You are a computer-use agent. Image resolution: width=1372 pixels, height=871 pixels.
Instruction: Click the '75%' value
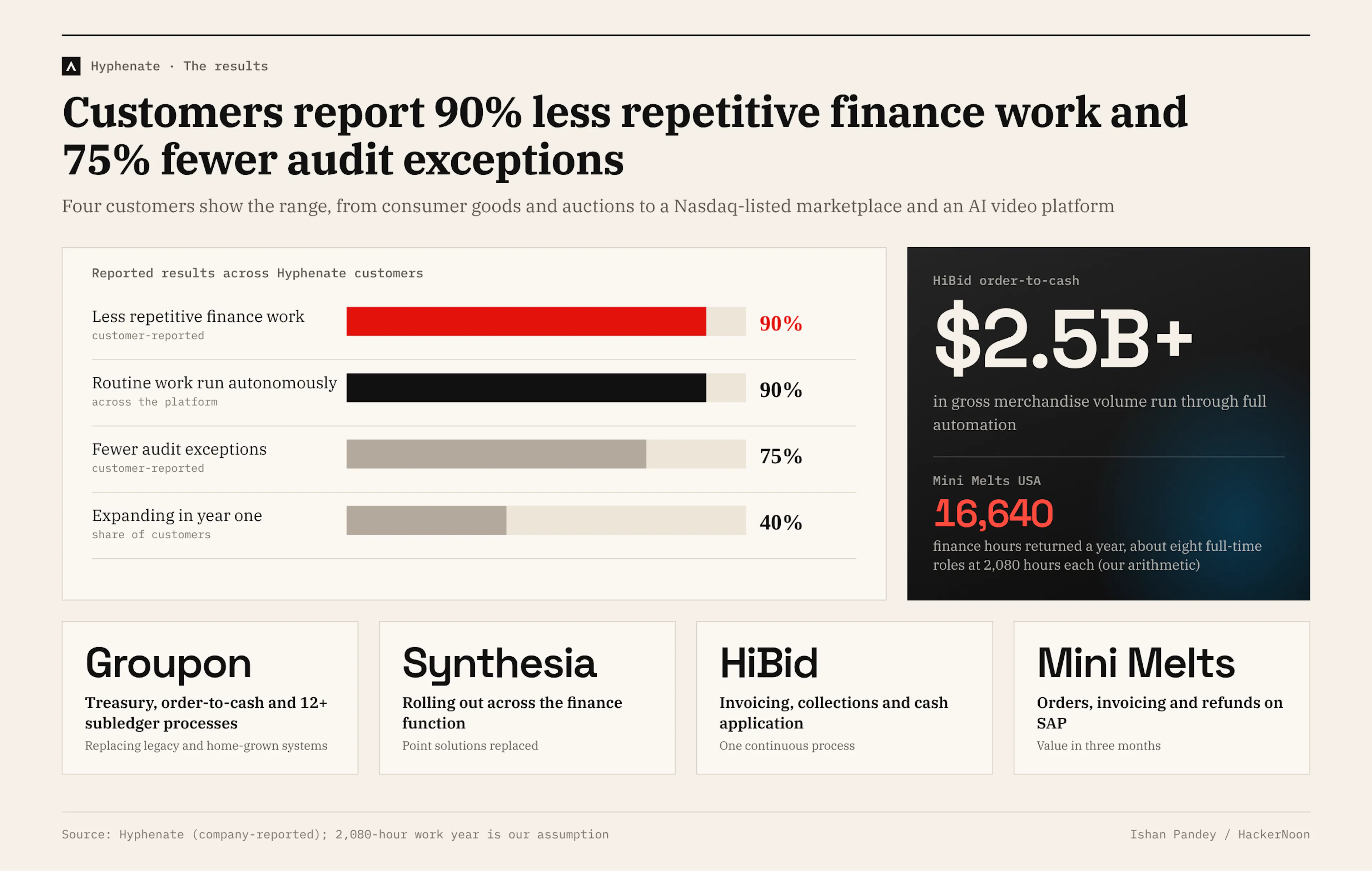(x=781, y=456)
